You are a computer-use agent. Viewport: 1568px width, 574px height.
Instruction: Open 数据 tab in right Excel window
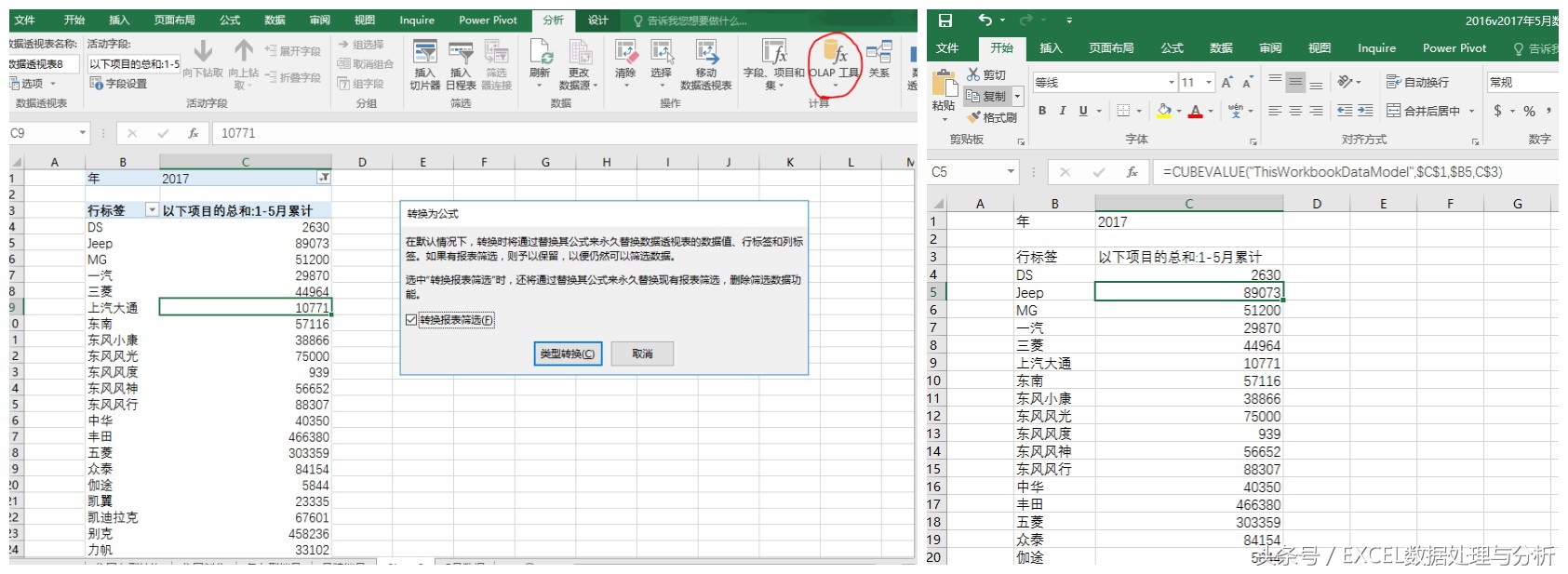coord(1221,48)
